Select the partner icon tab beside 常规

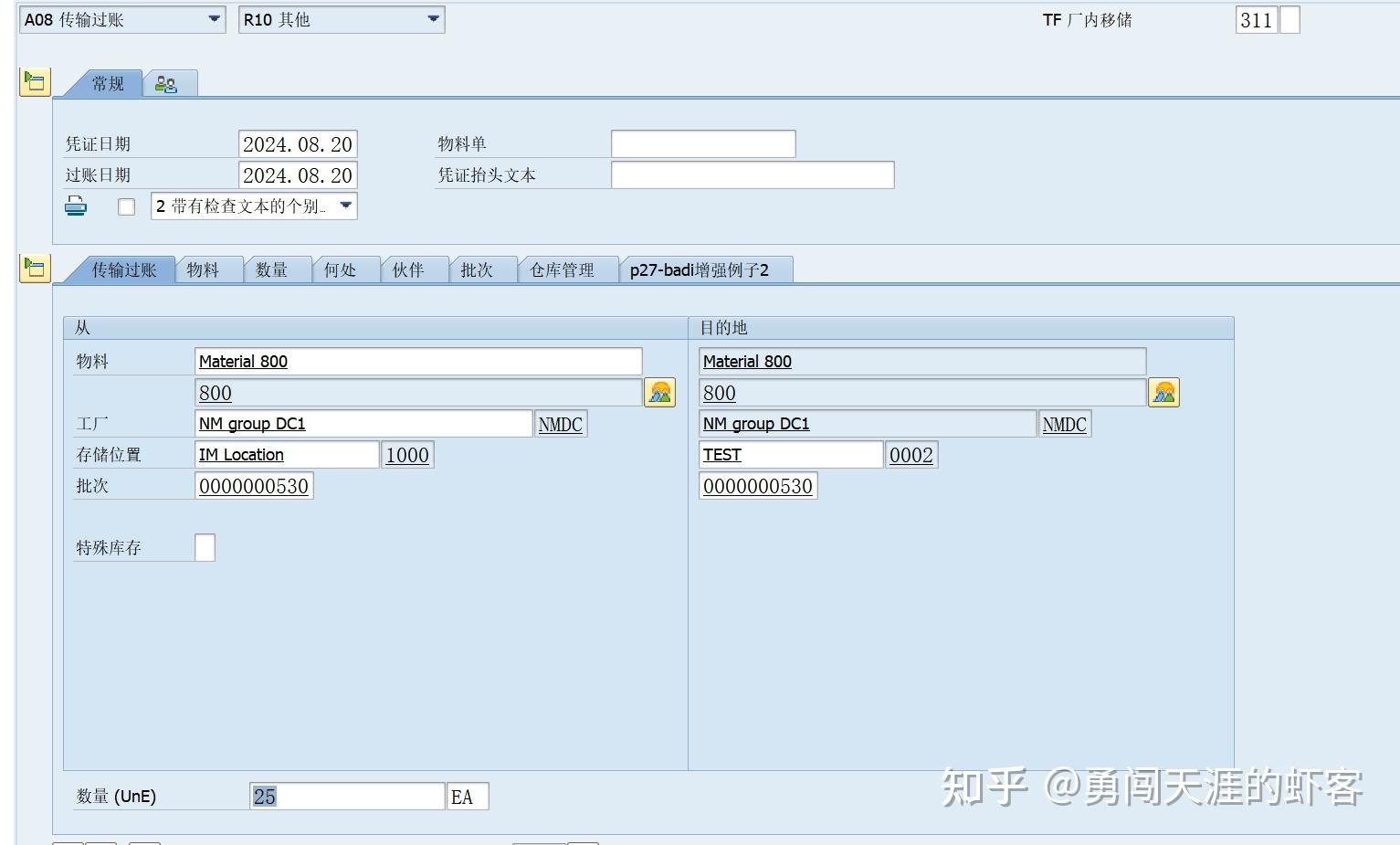pos(167,82)
